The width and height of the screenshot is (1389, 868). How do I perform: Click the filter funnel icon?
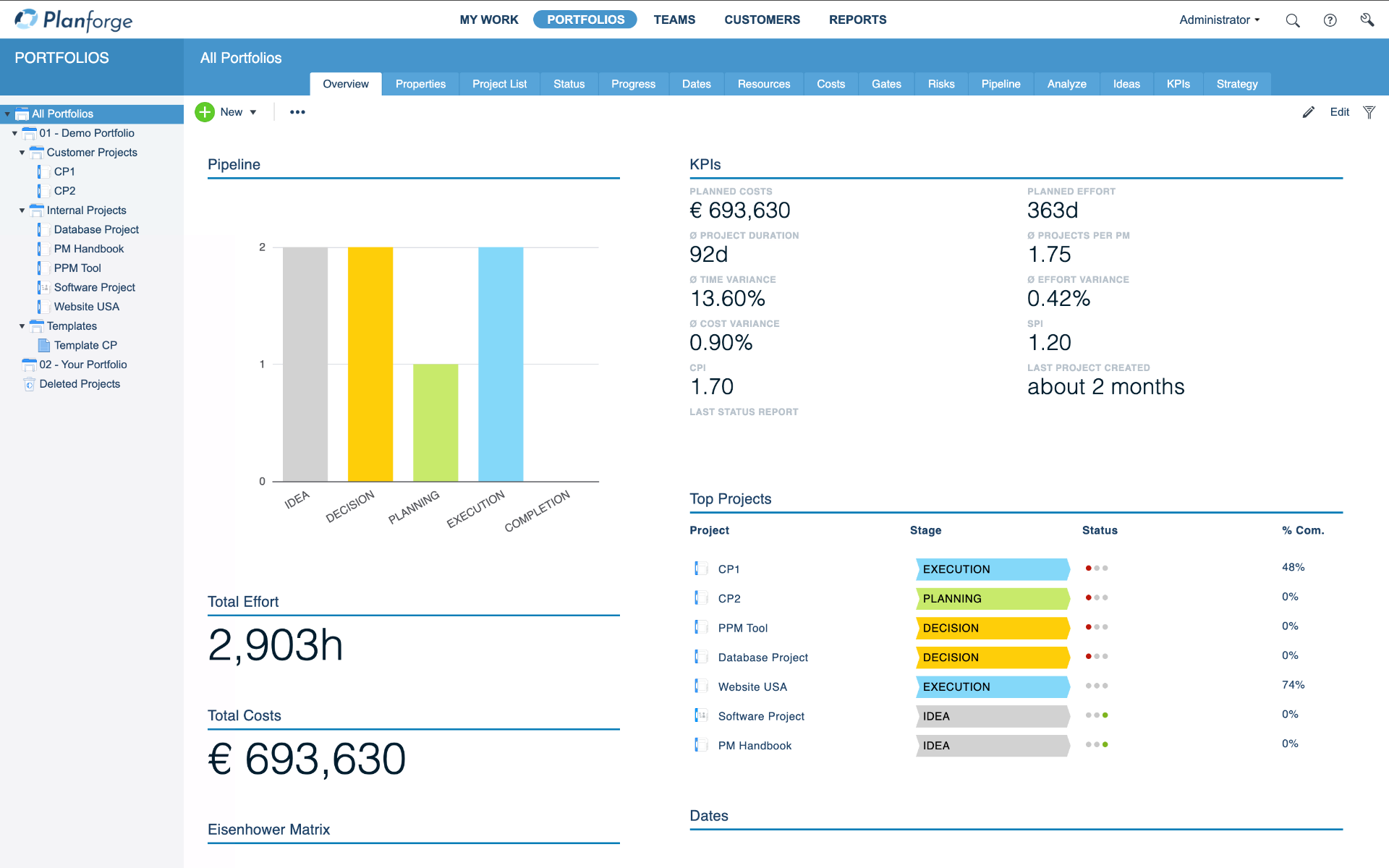pos(1369,112)
